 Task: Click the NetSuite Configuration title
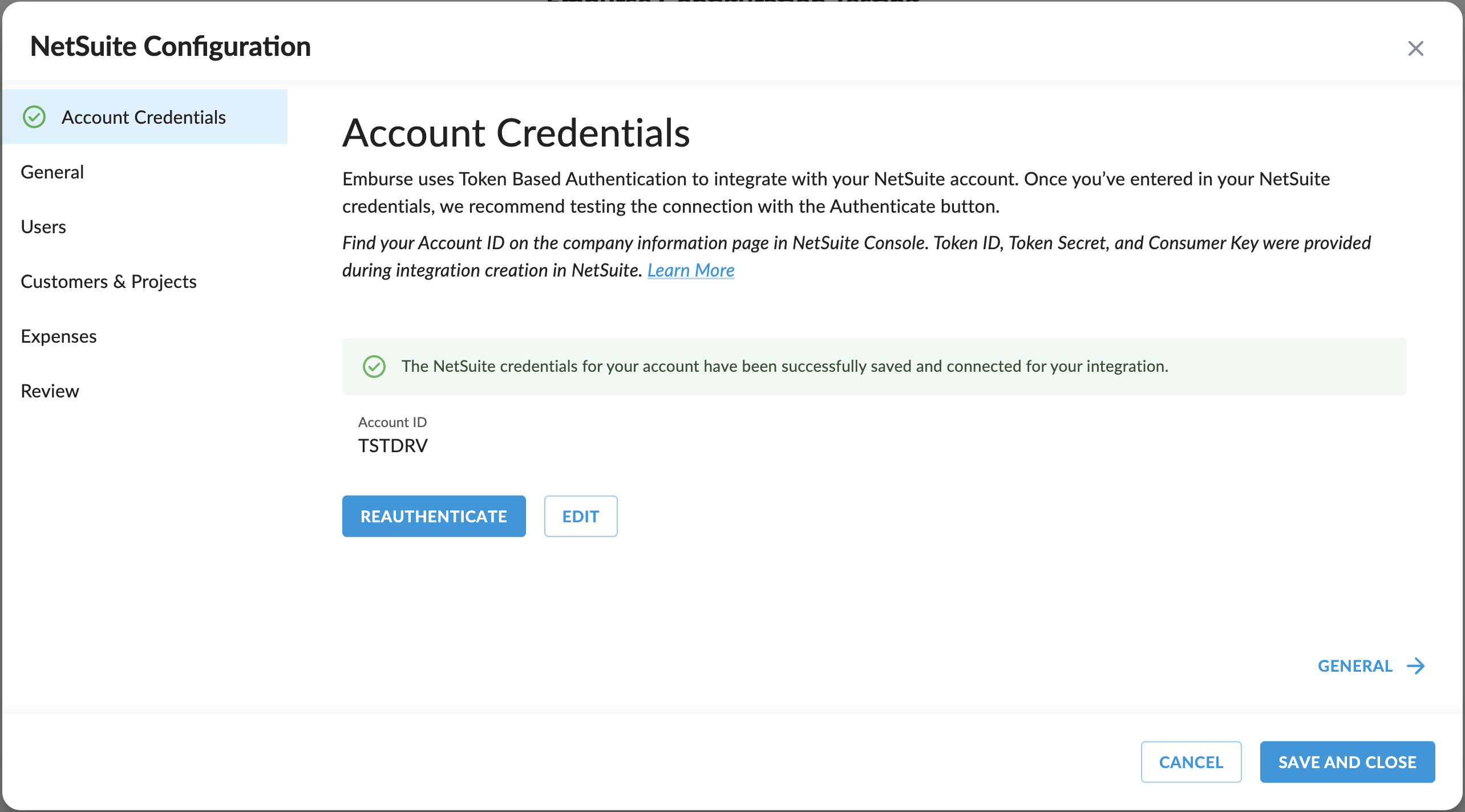[171, 46]
